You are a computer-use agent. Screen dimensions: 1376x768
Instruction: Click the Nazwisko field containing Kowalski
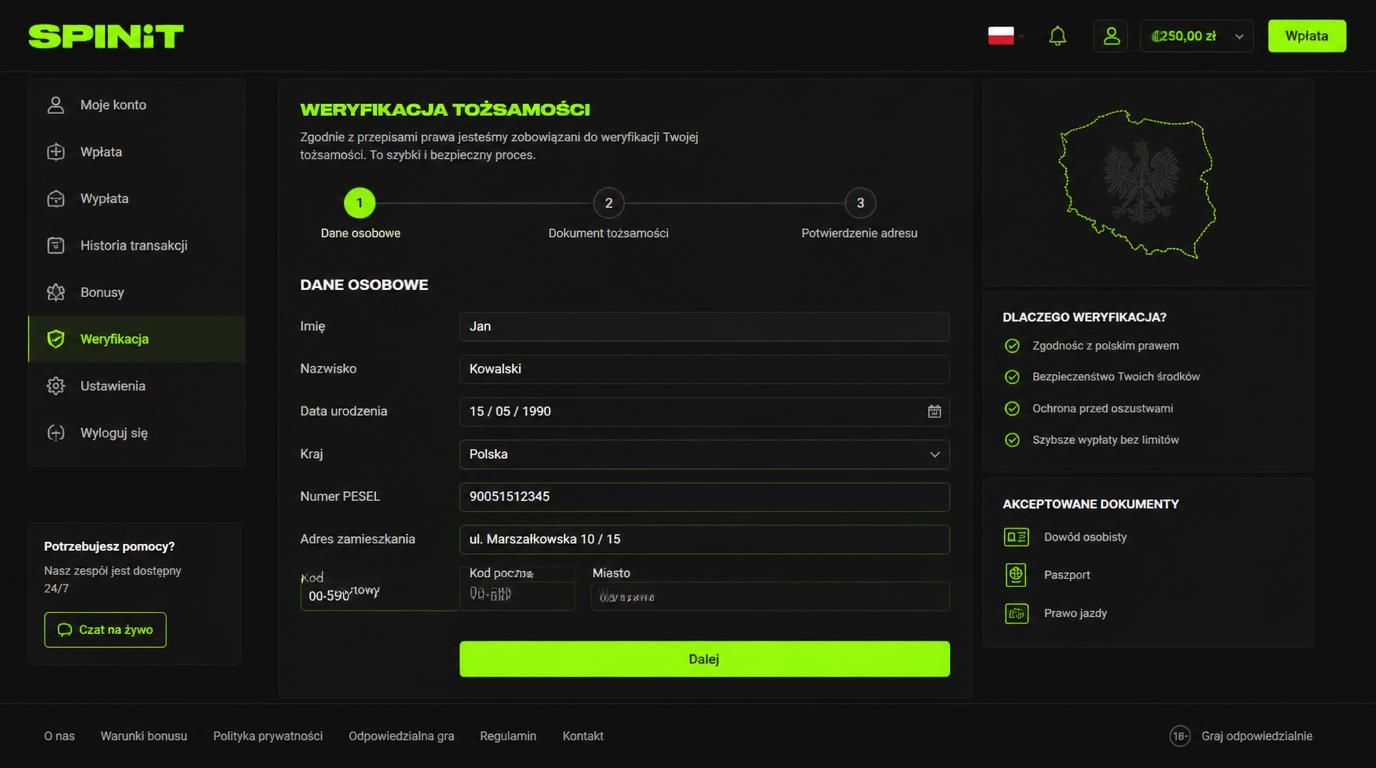click(704, 369)
